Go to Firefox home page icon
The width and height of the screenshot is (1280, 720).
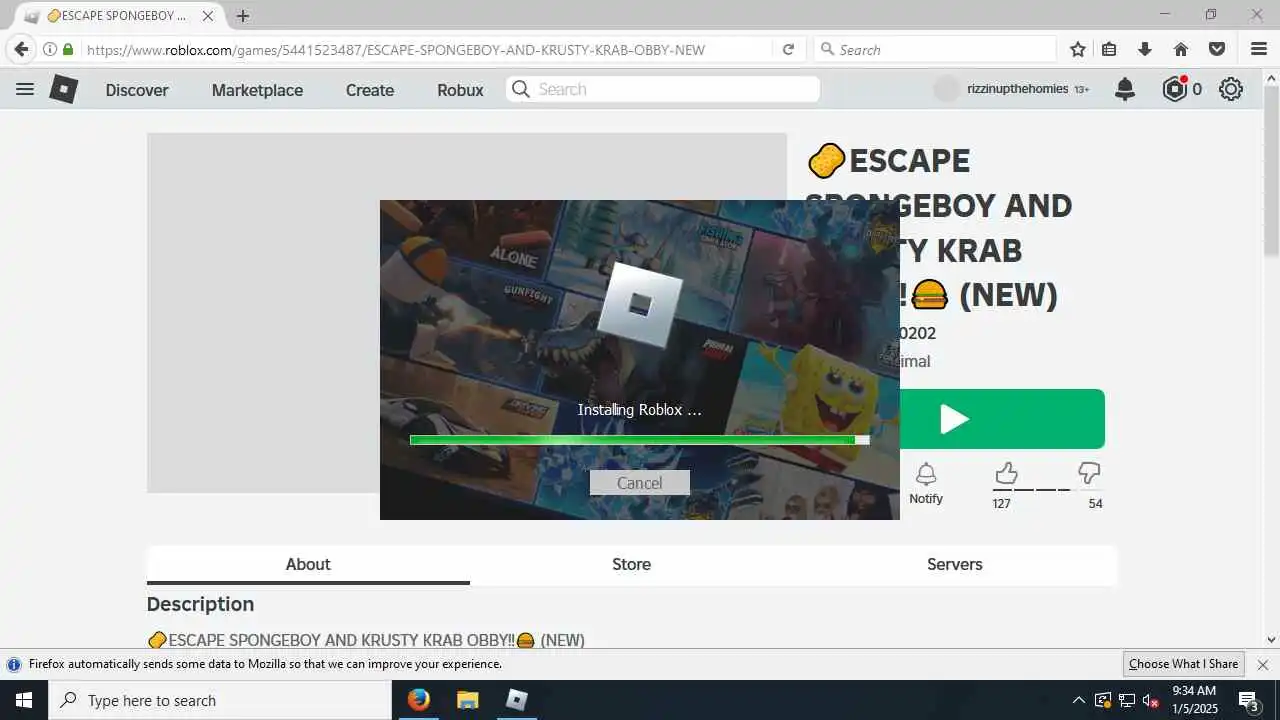pyautogui.click(x=1181, y=49)
